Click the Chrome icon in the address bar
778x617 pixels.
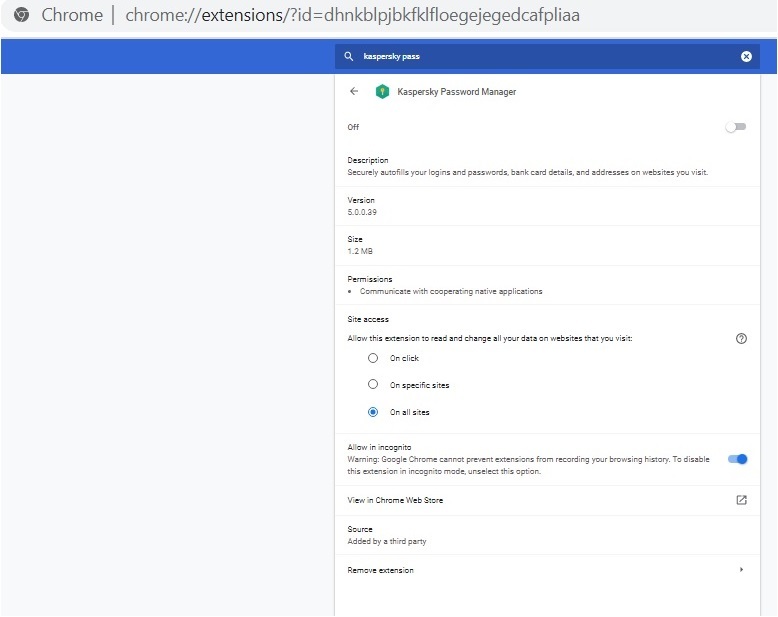tap(21, 15)
